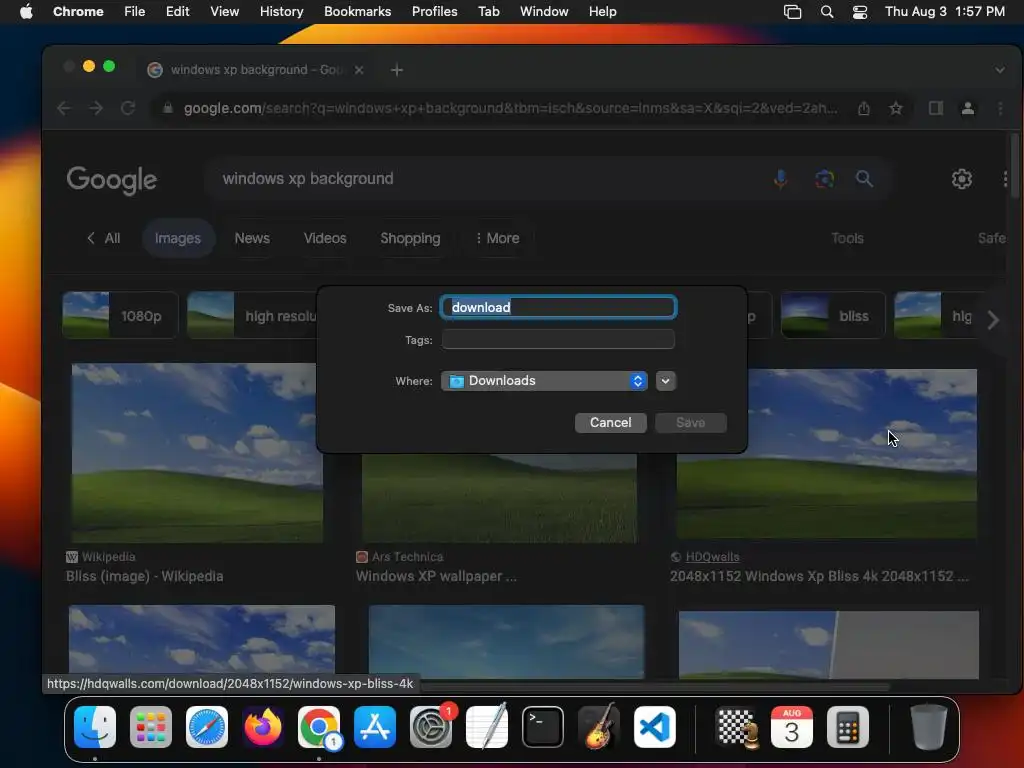1024x768 pixels.
Task: Select the 1080p suggestion chip
Action: 120,315
